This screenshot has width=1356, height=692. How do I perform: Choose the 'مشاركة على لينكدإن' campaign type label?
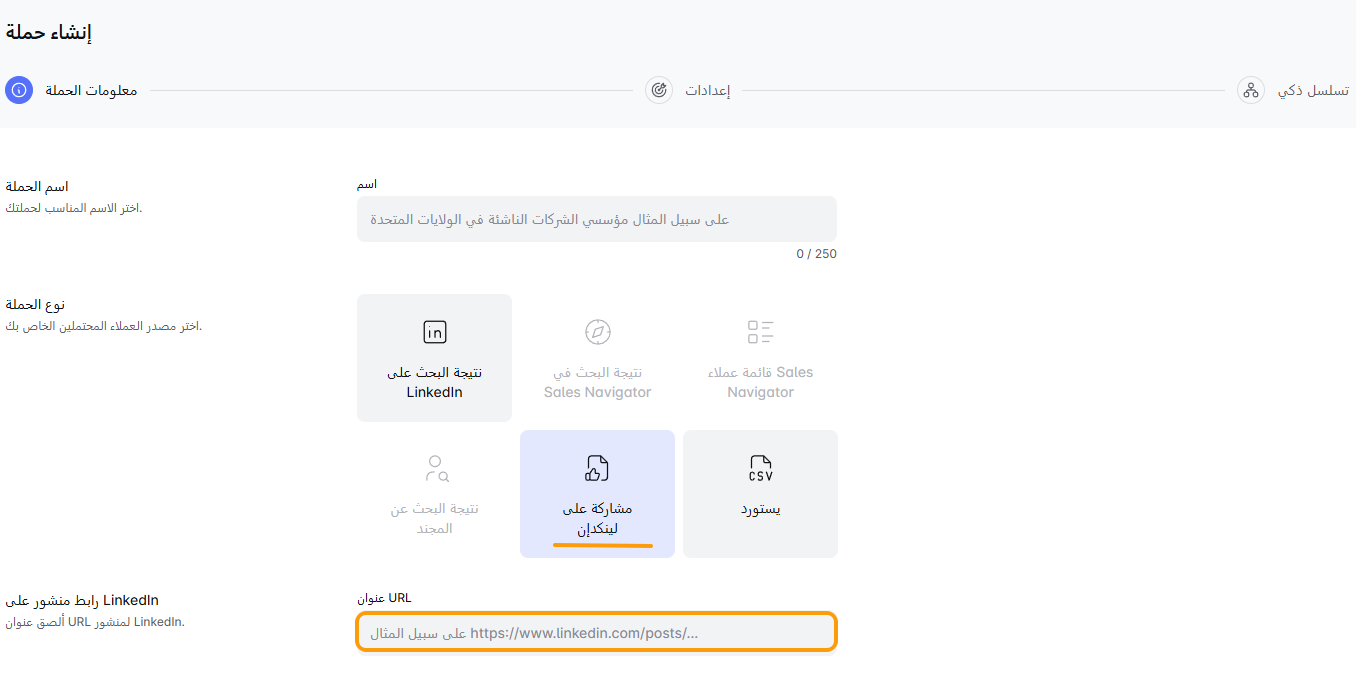(597, 518)
